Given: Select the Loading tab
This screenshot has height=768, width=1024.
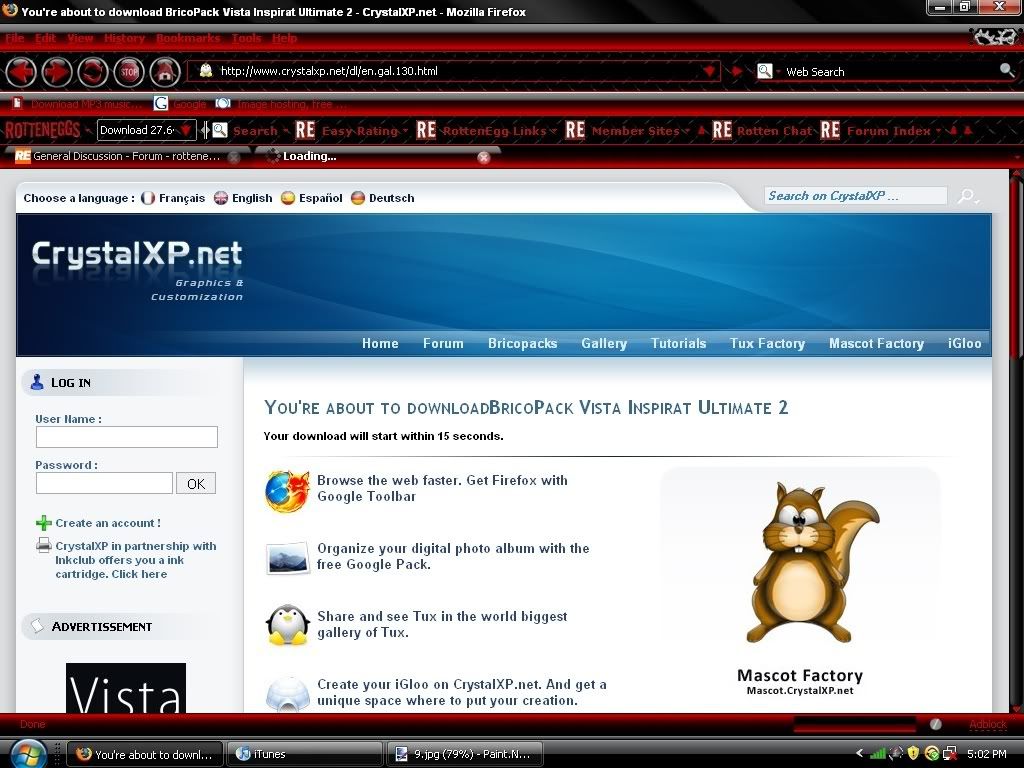Looking at the screenshot, I should (x=377, y=156).
